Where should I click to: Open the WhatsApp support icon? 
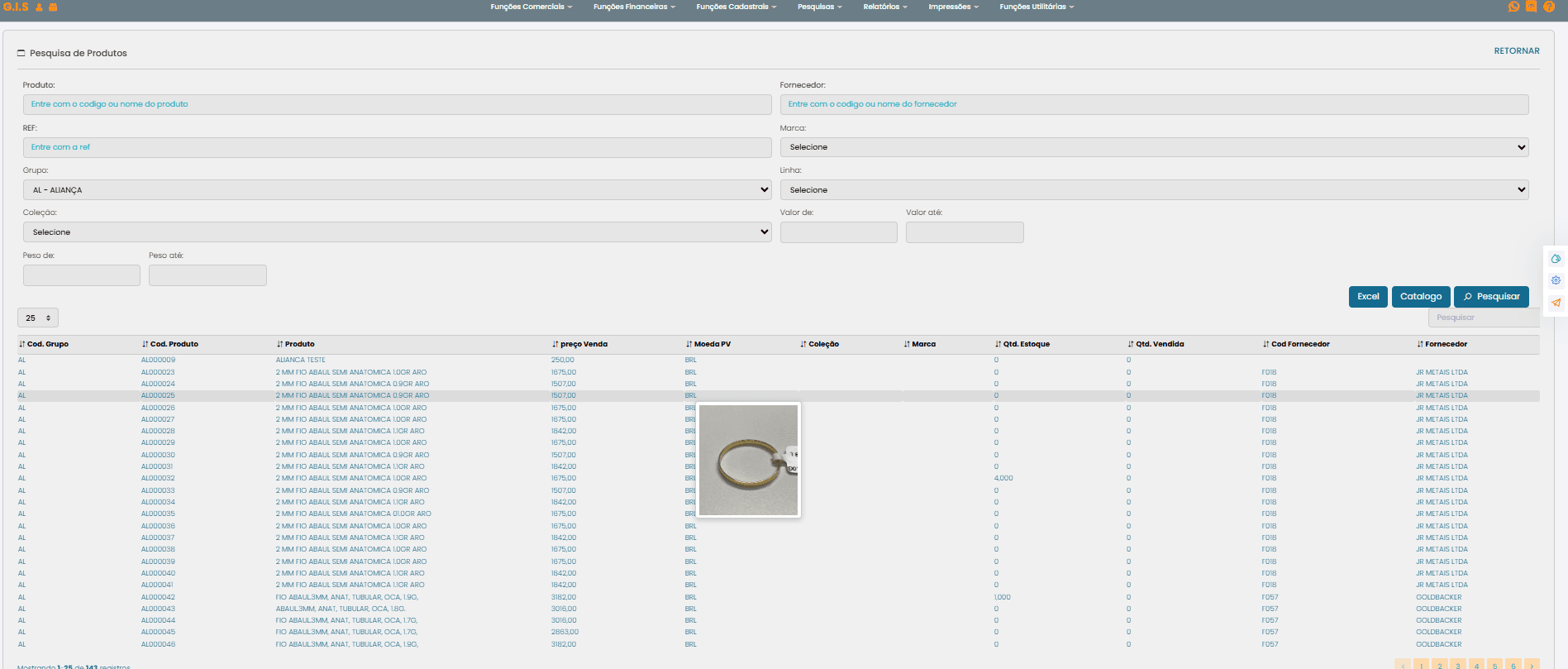tap(1513, 7)
